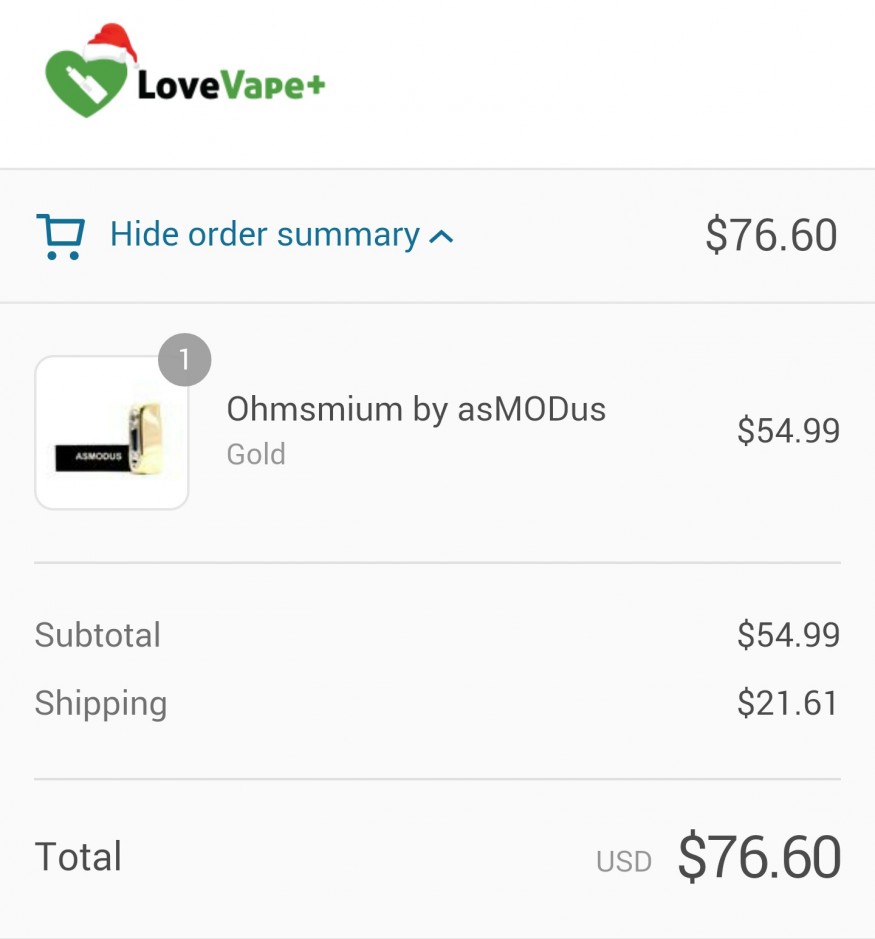Select the large $76.60 grand total amount
Viewport: 875px width, 939px height.
759,857
